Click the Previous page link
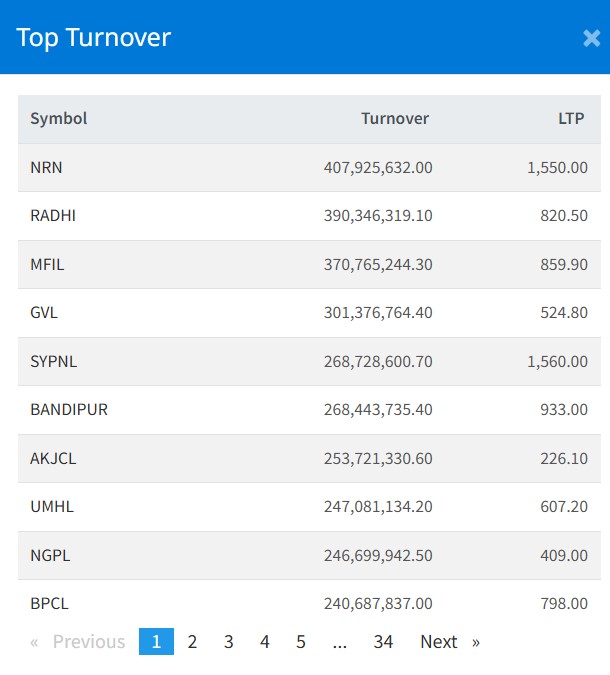Image resolution: width=610 pixels, height=675 pixels. coord(79,642)
